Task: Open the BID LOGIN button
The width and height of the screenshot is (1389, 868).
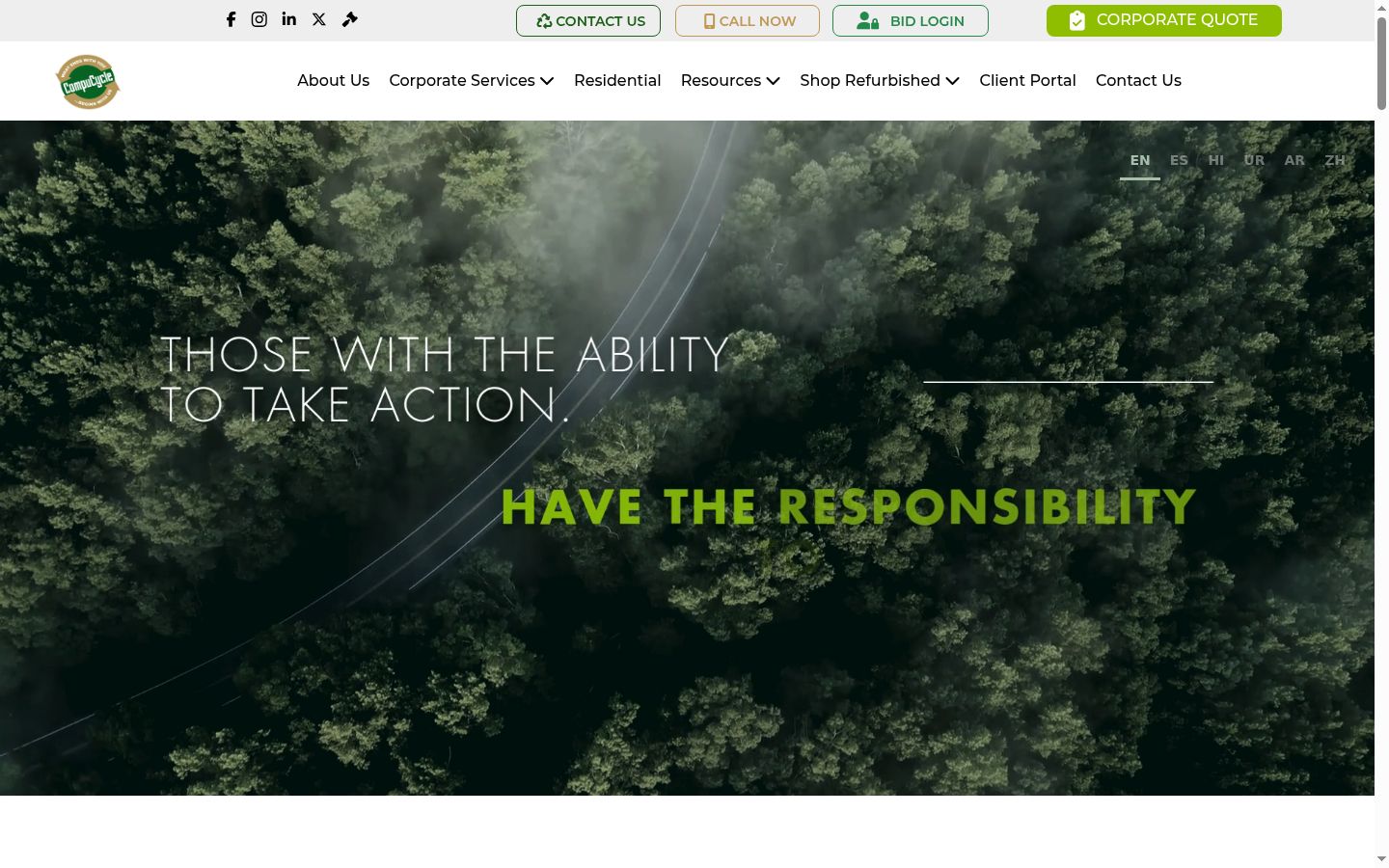Action: tap(911, 20)
